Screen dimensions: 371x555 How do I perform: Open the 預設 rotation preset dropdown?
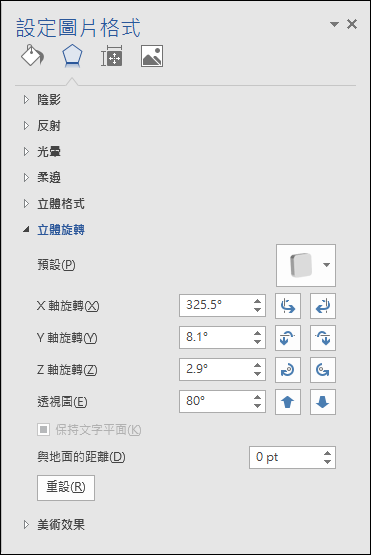pyautogui.click(x=306, y=265)
